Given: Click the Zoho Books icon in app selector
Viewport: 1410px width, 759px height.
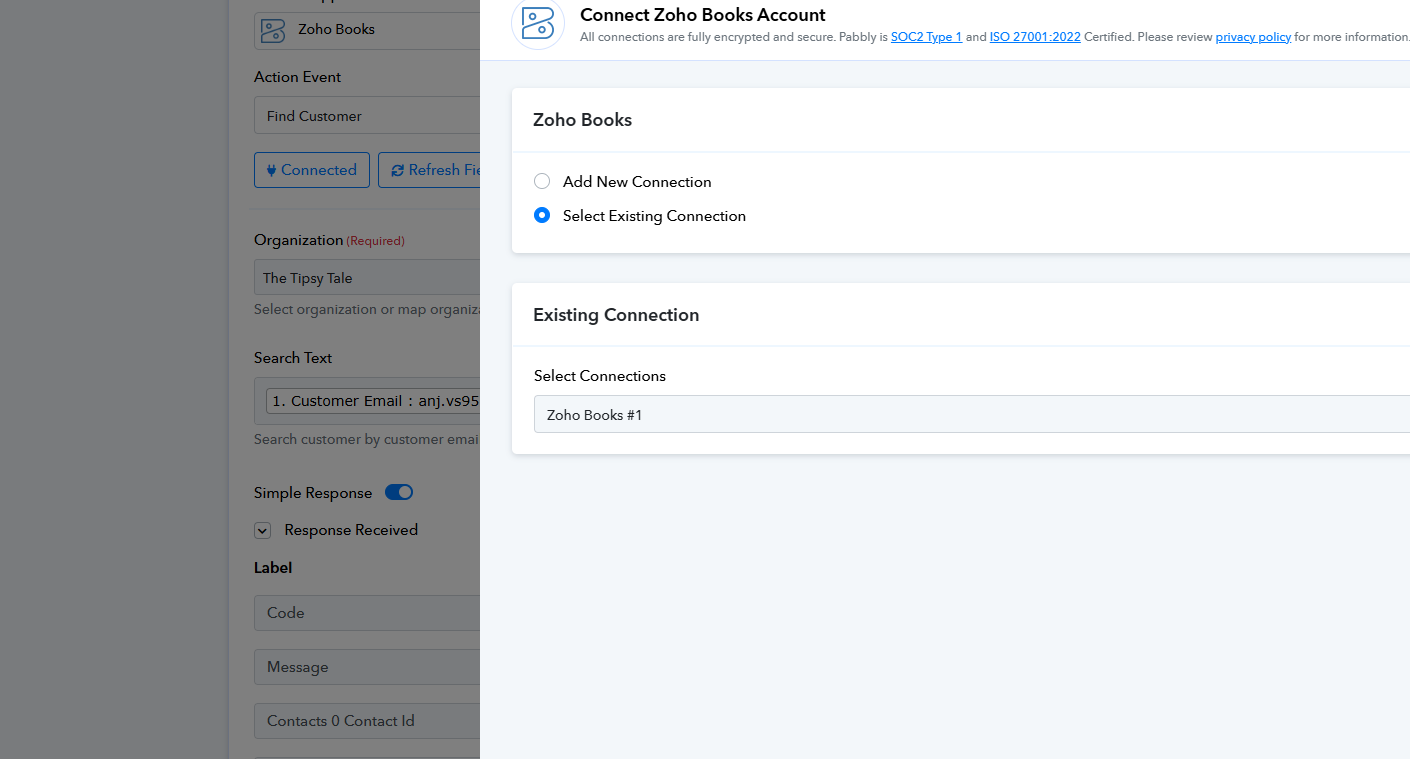Looking at the screenshot, I should click(x=272, y=30).
